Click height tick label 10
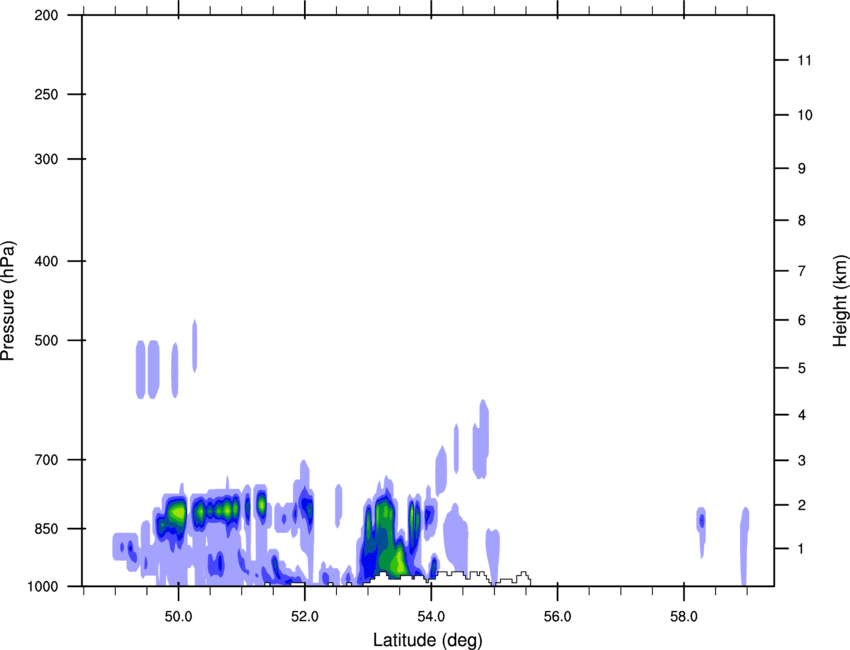 point(805,115)
